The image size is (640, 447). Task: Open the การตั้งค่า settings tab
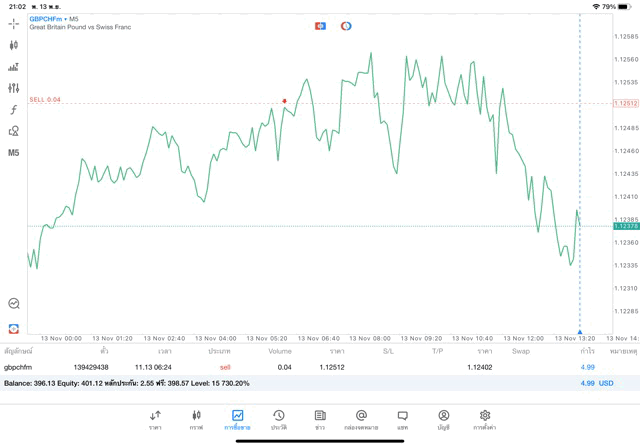(x=485, y=419)
